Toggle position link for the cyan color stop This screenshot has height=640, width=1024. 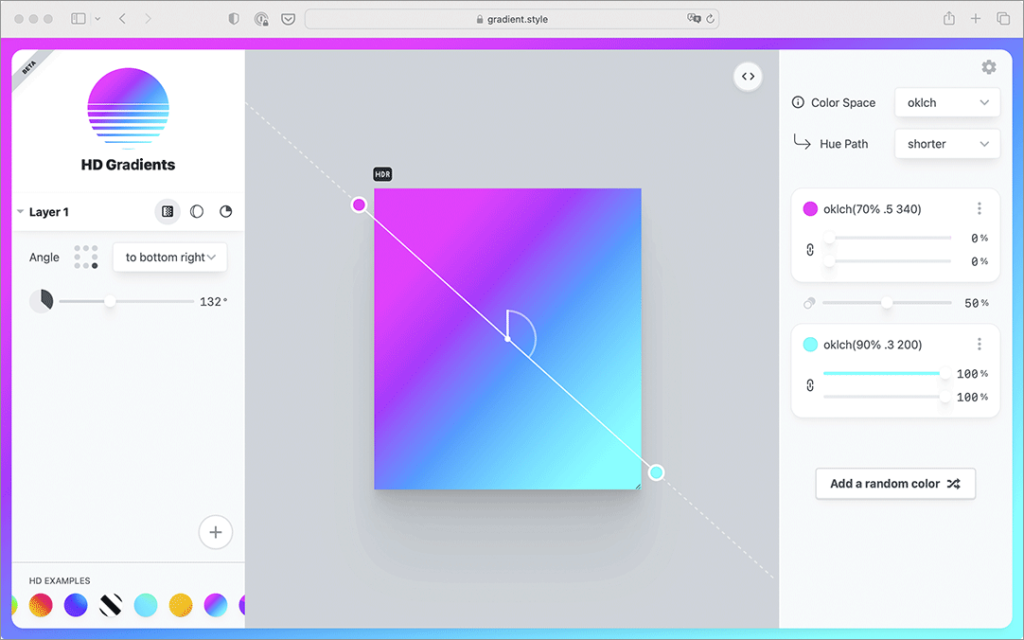point(808,385)
